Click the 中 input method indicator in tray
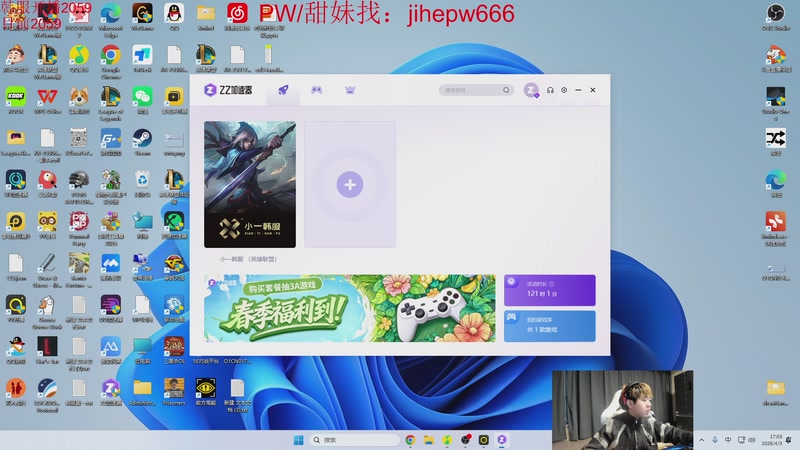 pos(728,440)
